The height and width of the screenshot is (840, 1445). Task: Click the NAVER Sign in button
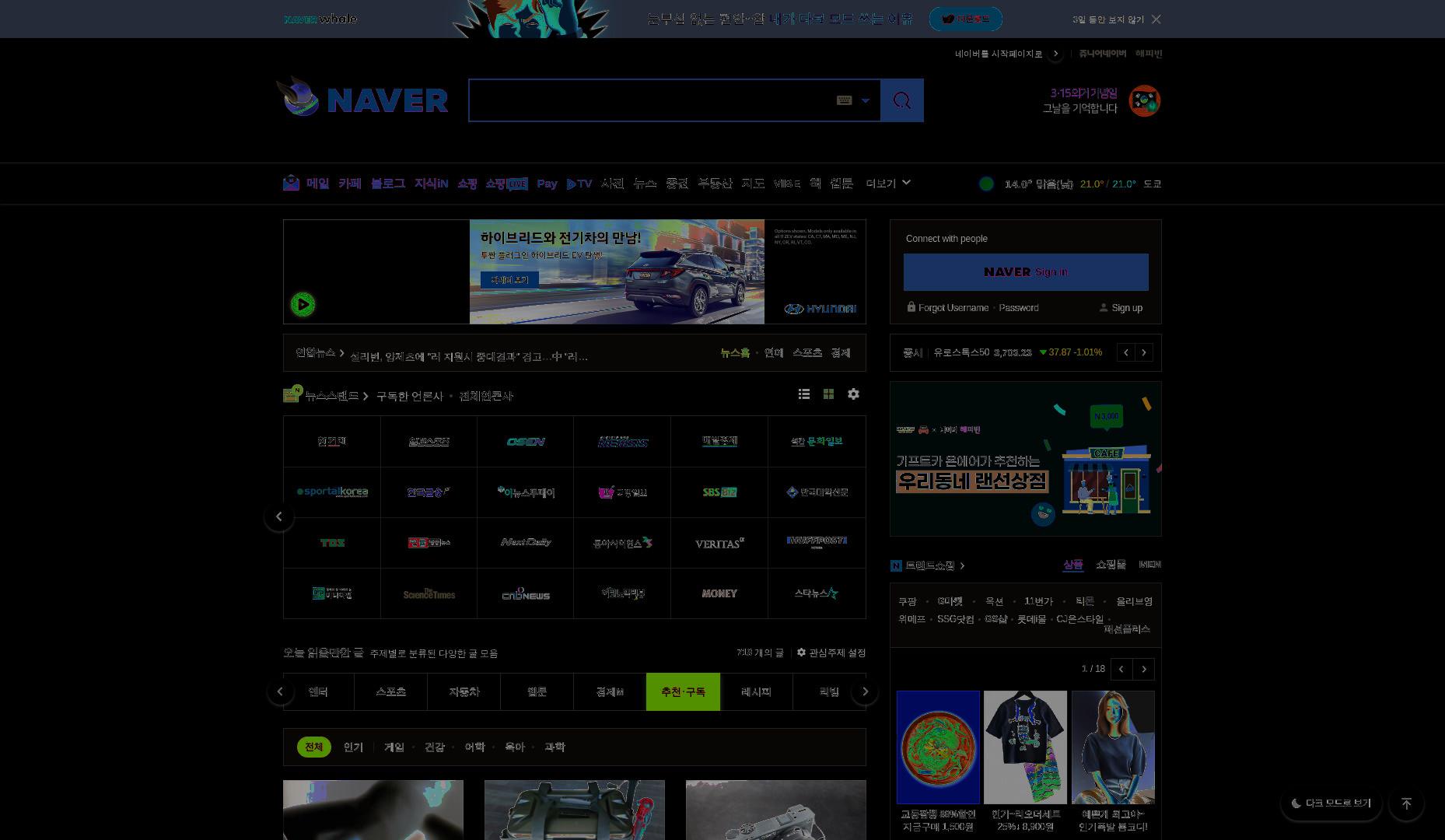pyautogui.click(x=1026, y=272)
